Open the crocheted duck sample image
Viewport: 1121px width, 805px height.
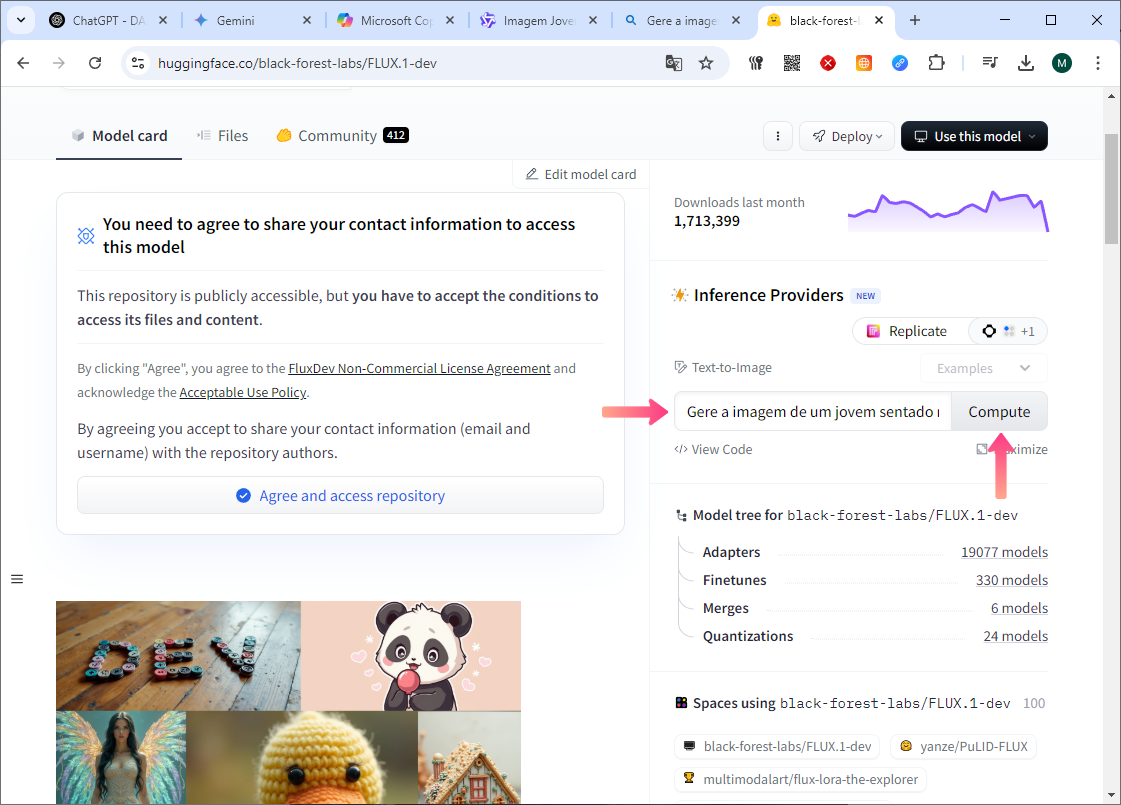click(302, 758)
